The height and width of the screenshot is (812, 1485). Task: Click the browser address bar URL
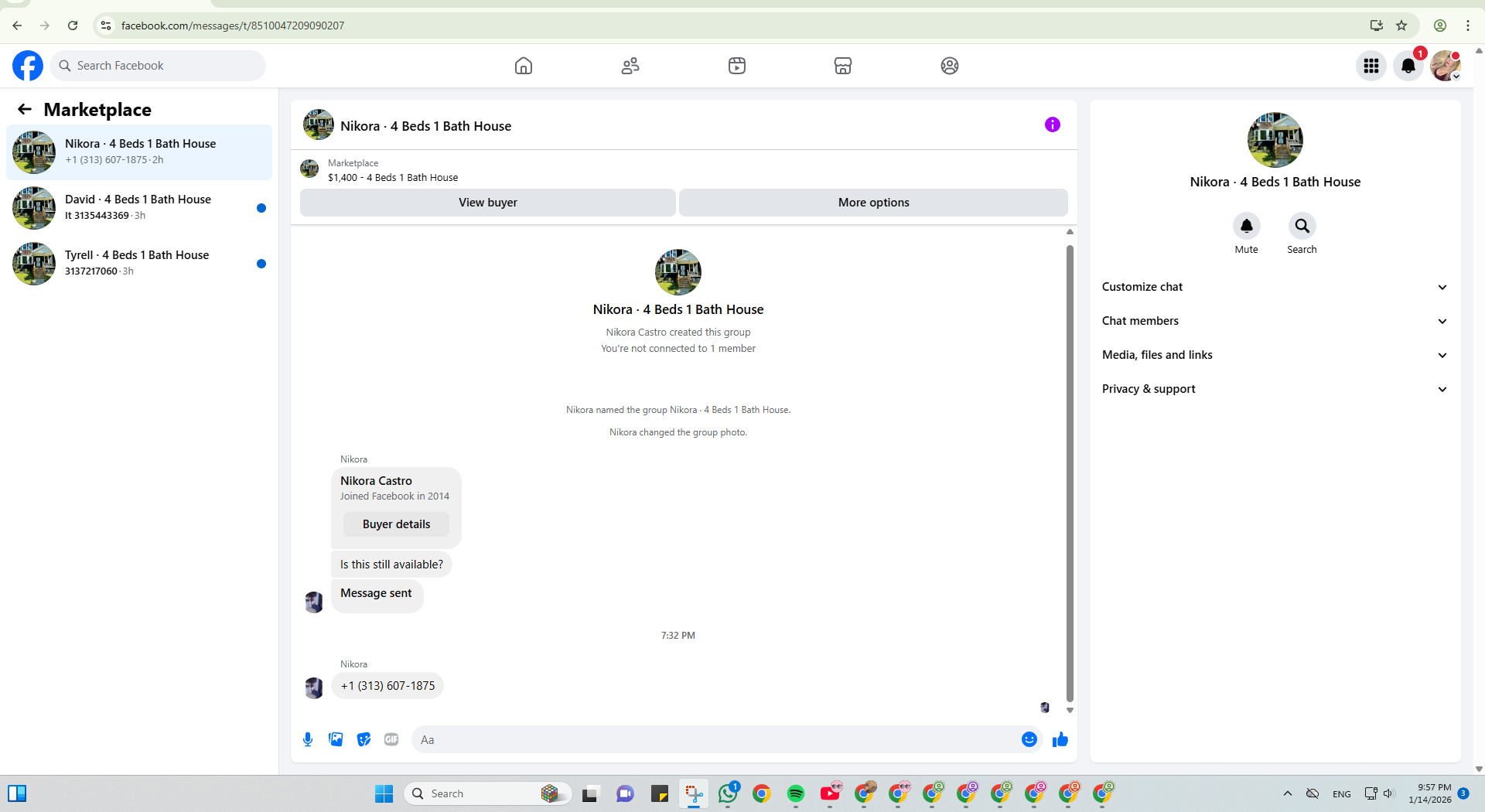232,26
